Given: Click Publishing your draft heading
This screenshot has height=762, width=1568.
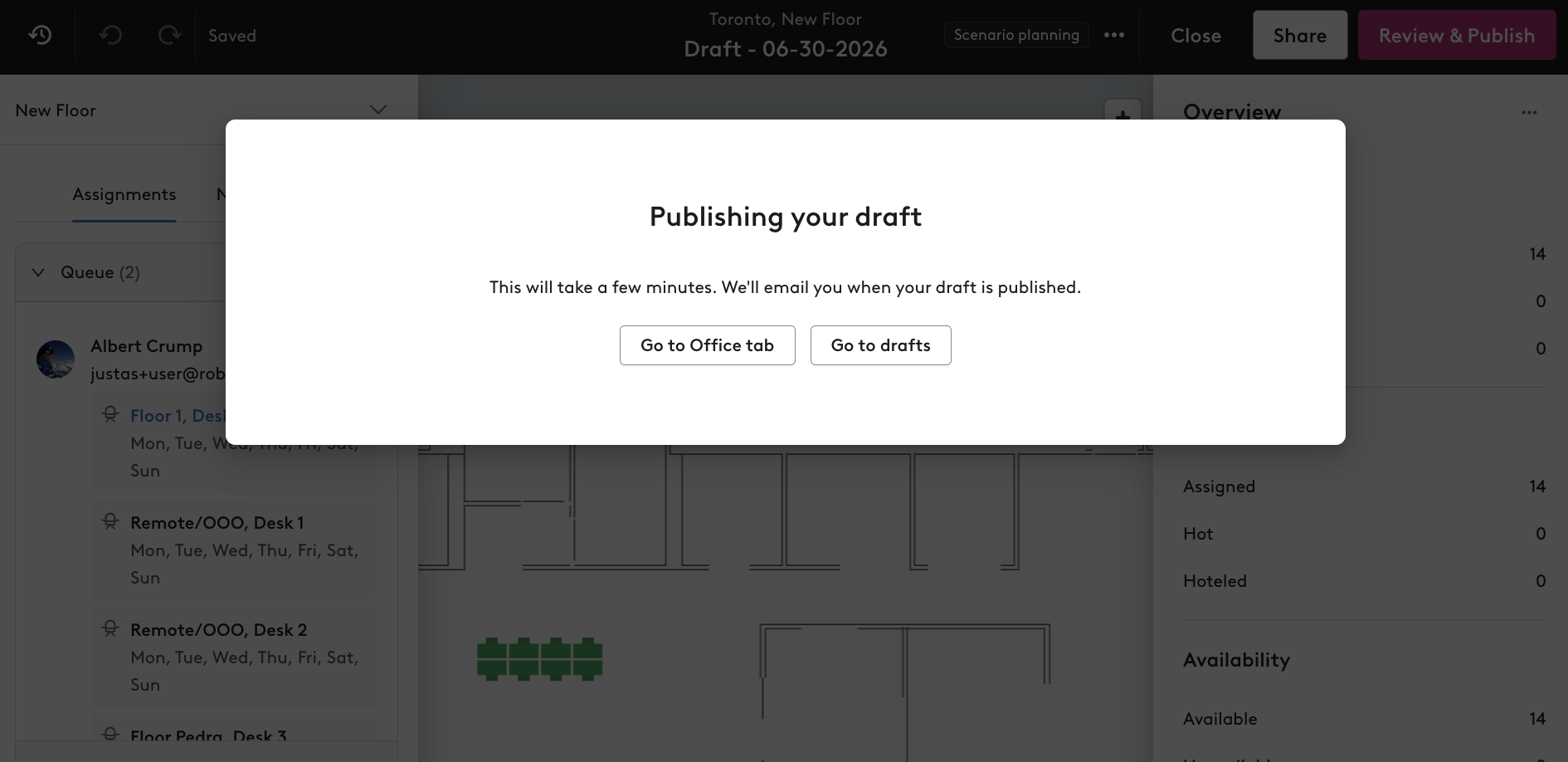Looking at the screenshot, I should pyautogui.click(x=786, y=217).
